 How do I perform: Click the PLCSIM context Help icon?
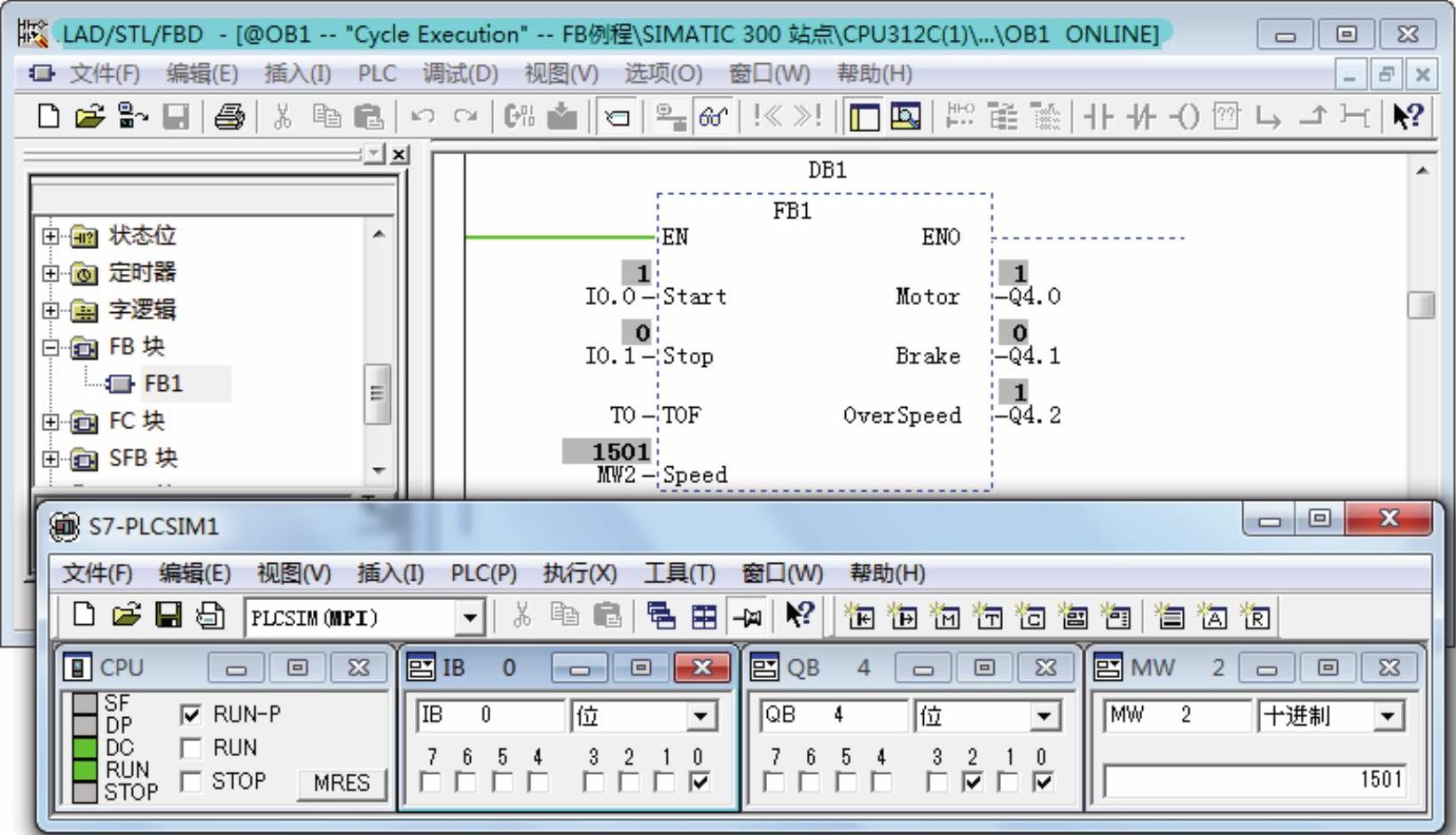coord(800,615)
